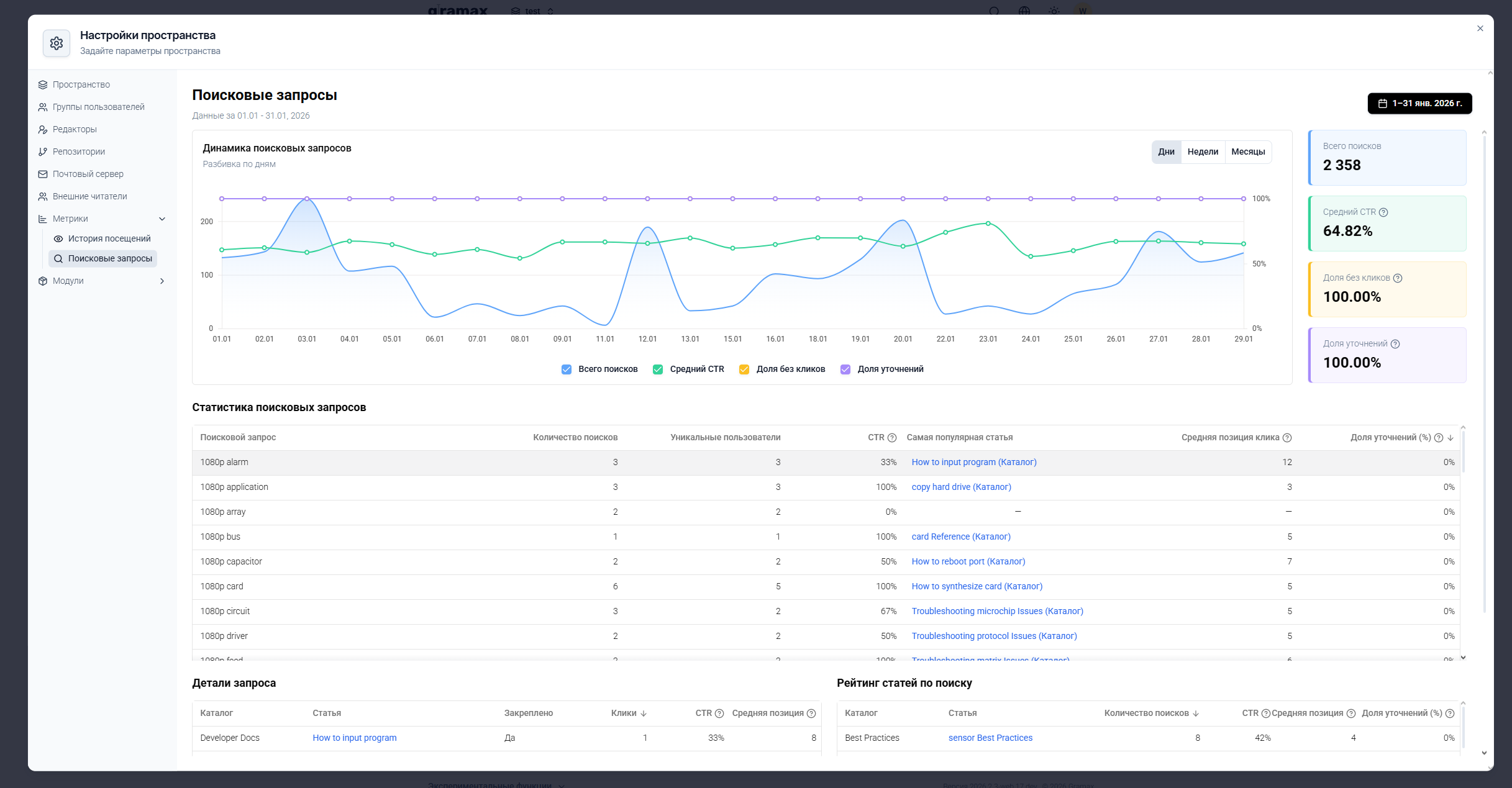Uncheck the Всего поисков legend checkbox
Viewport: 1512px width, 788px height.
tap(567, 369)
